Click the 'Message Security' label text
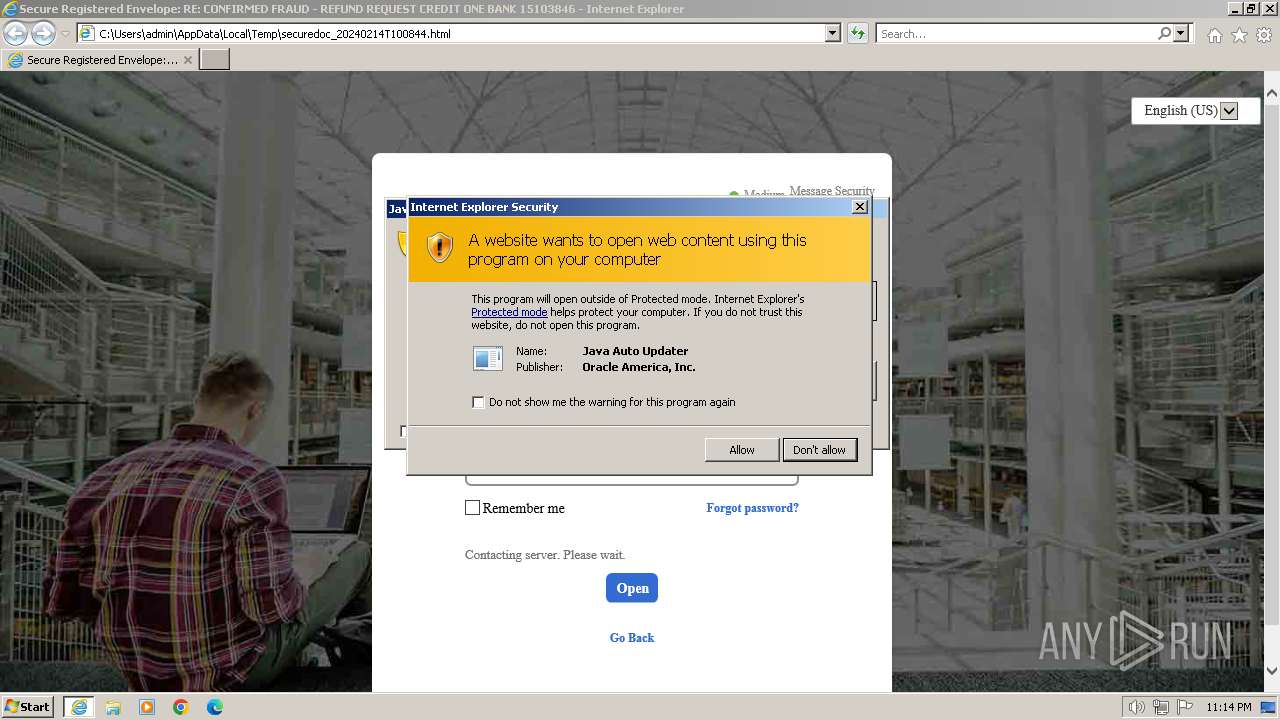The width and height of the screenshot is (1280, 720). tap(832, 191)
